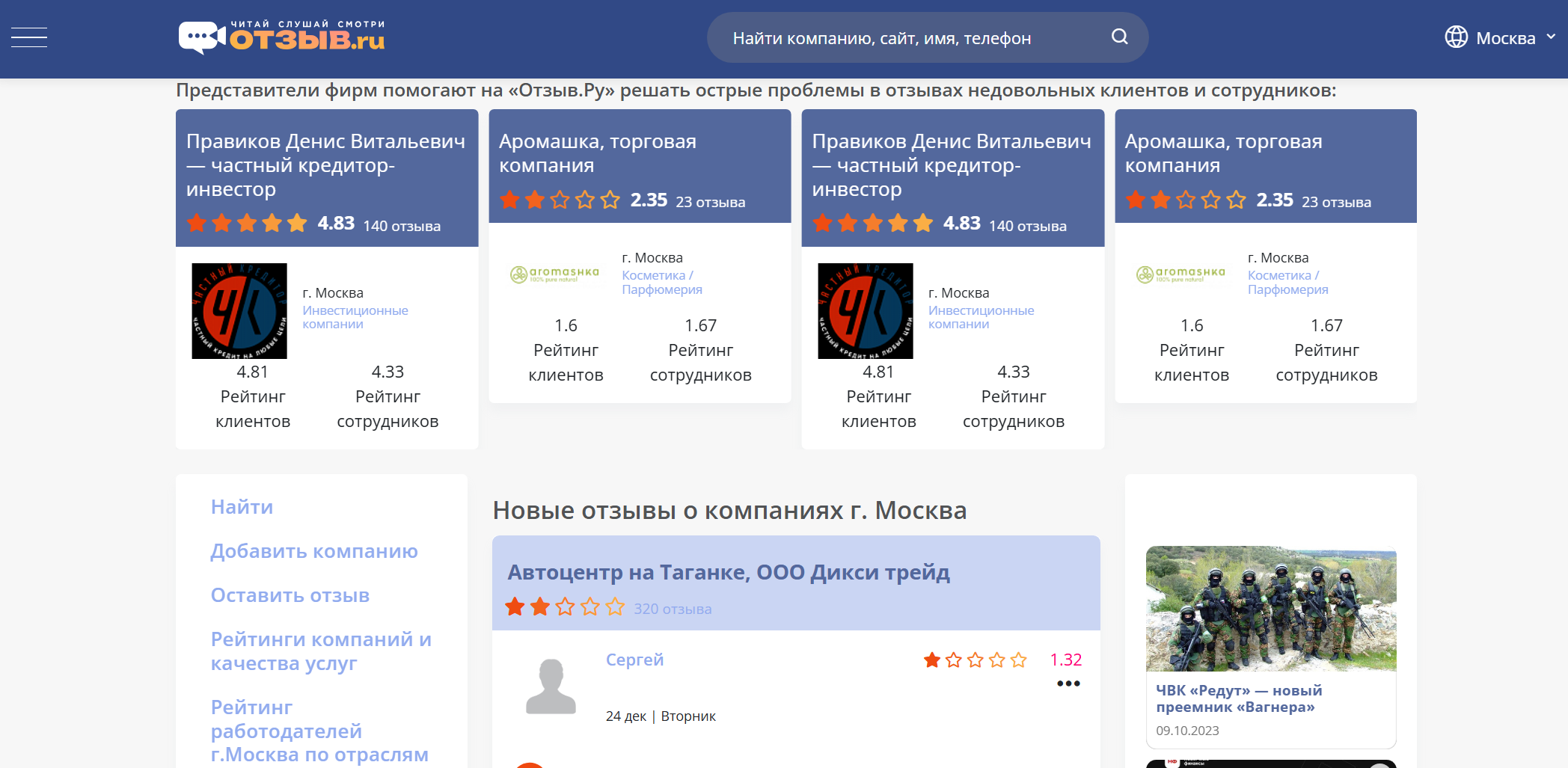Click the first aromashka logo
The image size is (1568, 768).
pos(554,274)
